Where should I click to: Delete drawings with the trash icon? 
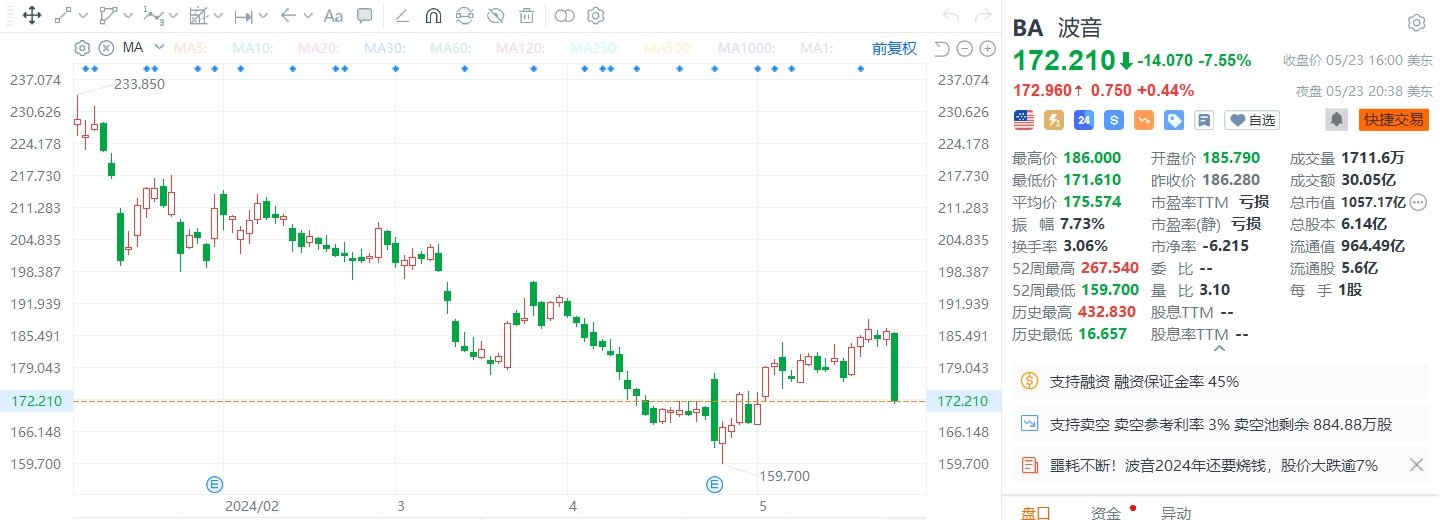coord(526,16)
